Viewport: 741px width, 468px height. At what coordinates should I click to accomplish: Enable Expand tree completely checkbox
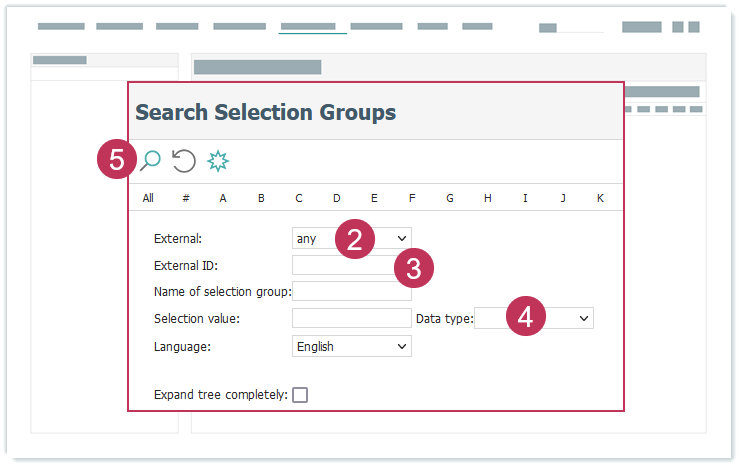point(300,395)
